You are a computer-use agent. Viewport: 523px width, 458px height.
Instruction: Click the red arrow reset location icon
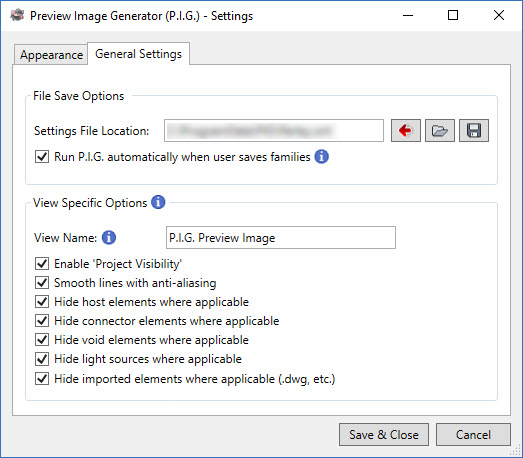(x=406, y=130)
